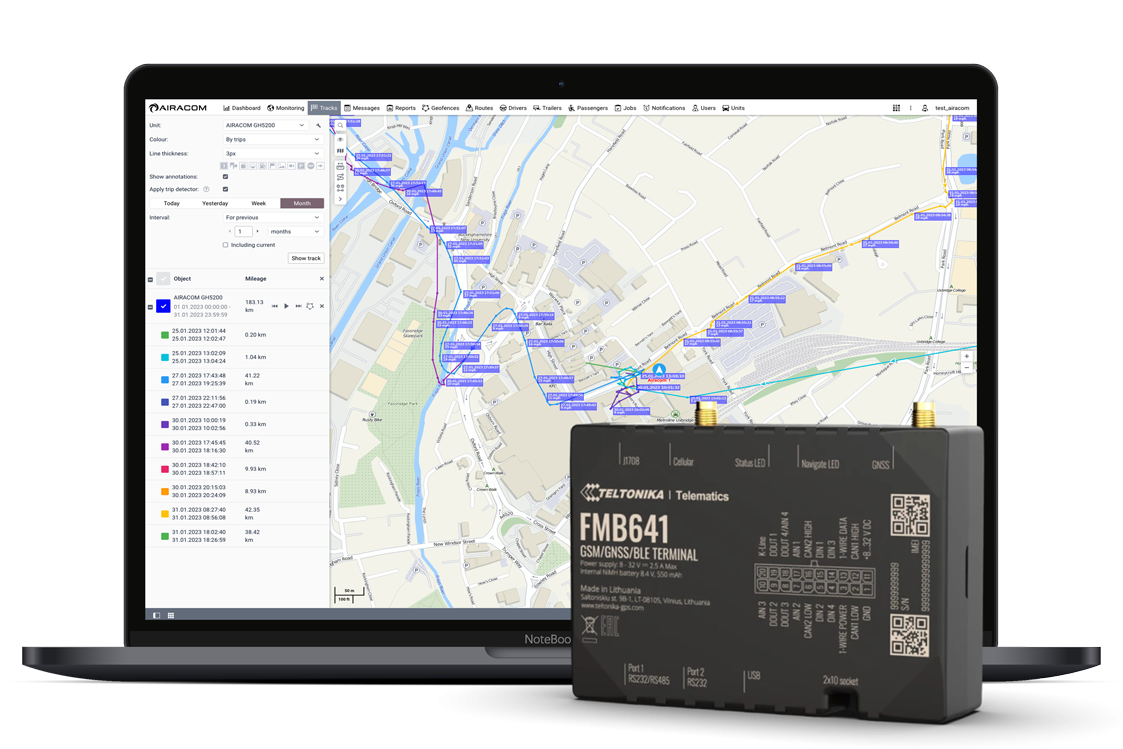Open the Geofences tab
This screenshot has height=749, width=1123.
pos(440,108)
